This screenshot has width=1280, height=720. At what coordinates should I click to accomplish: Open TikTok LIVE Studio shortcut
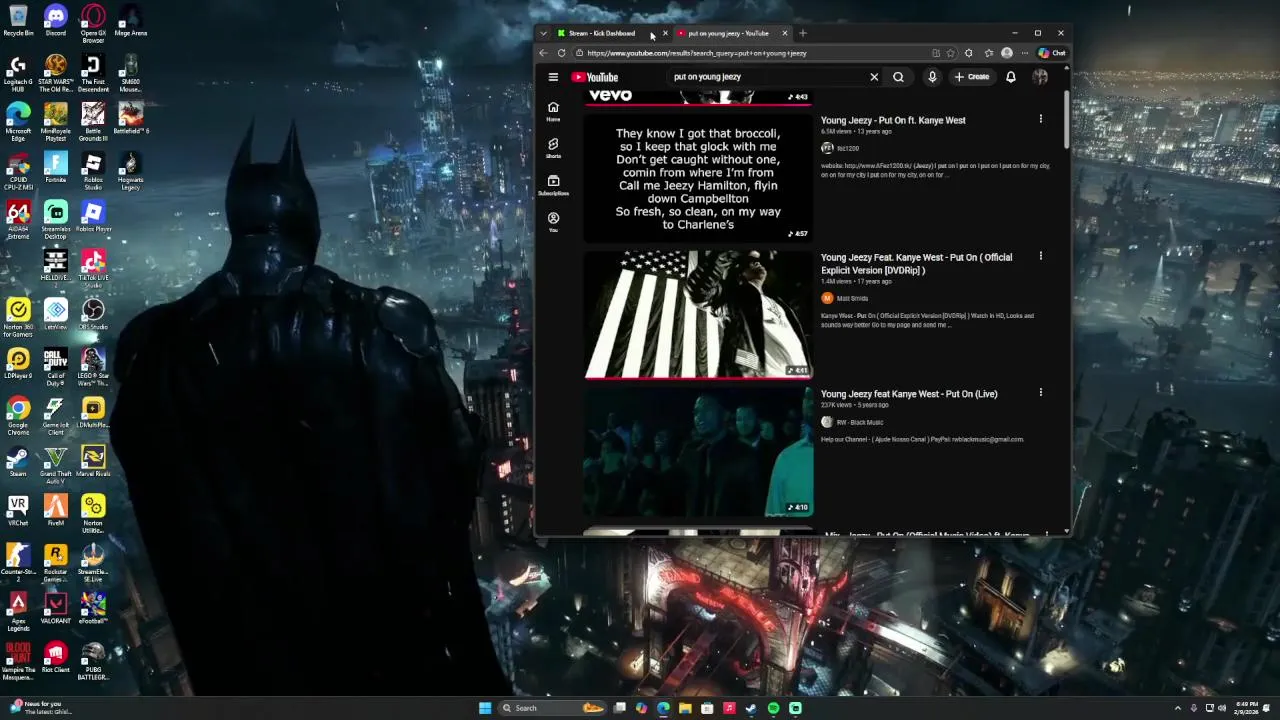(93, 268)
